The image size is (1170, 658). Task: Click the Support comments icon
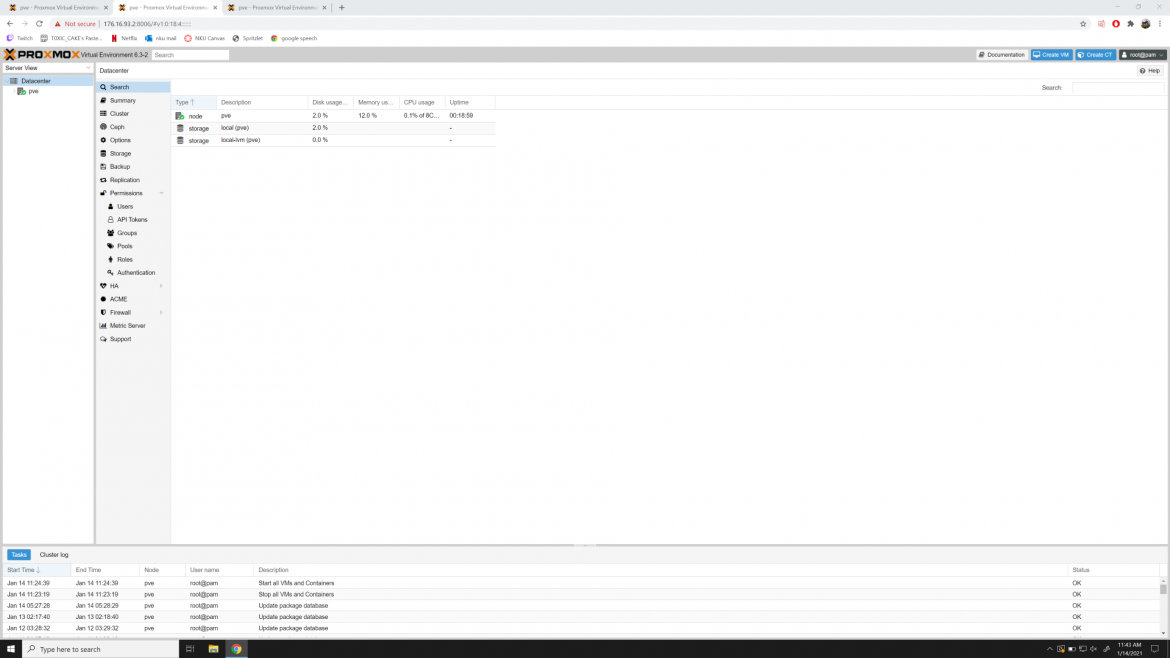[x=103, y=339]
